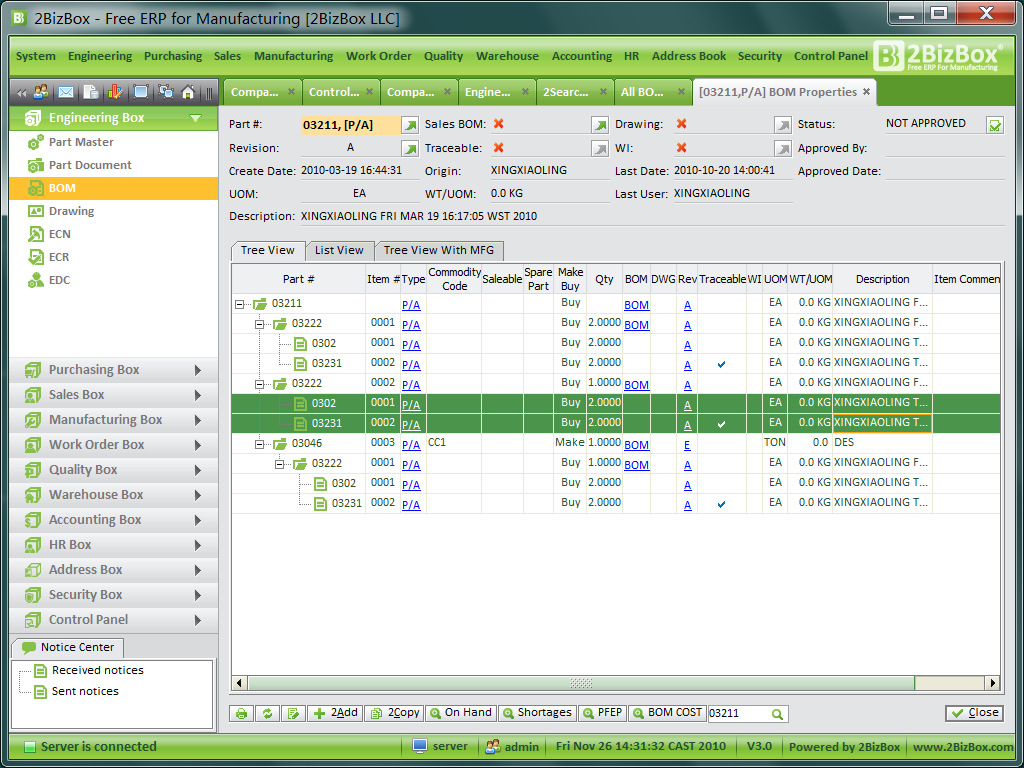
Task: Open the System menu
Action: coord(36,56)
